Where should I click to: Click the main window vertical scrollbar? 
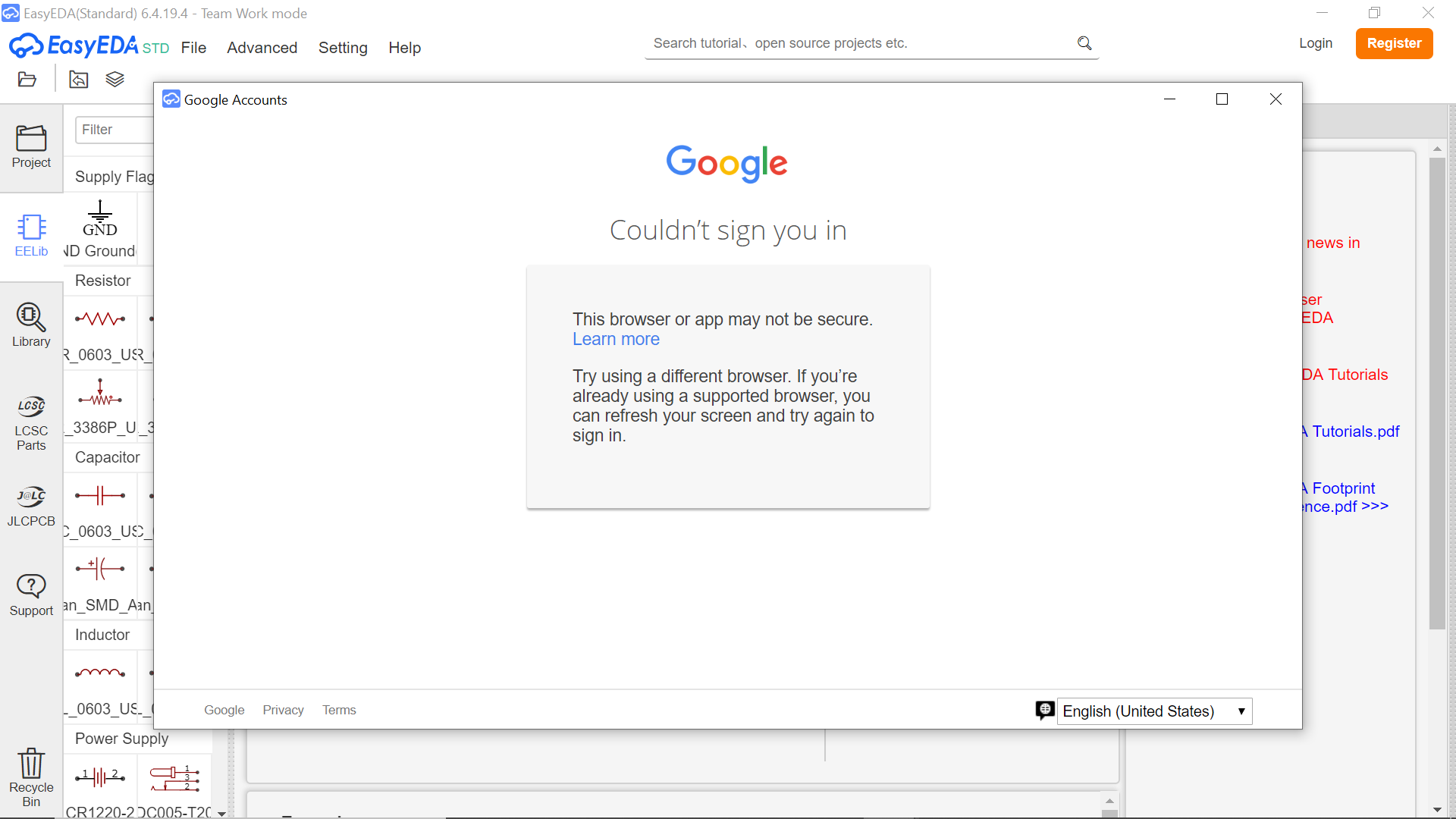click(1436, 393)
